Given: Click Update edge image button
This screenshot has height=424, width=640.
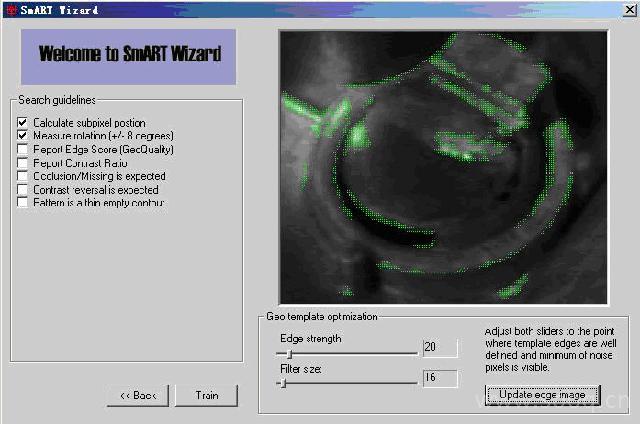Looking at the screenshot, I should coord(543,395).
